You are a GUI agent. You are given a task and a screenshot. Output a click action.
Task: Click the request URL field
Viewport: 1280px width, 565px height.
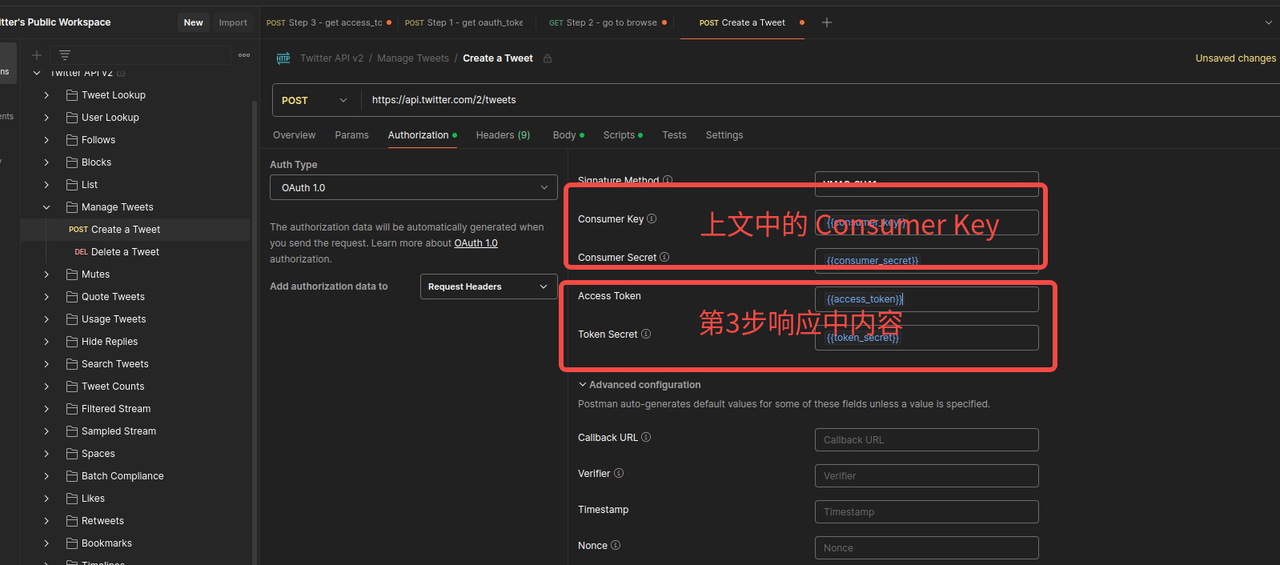820,100
